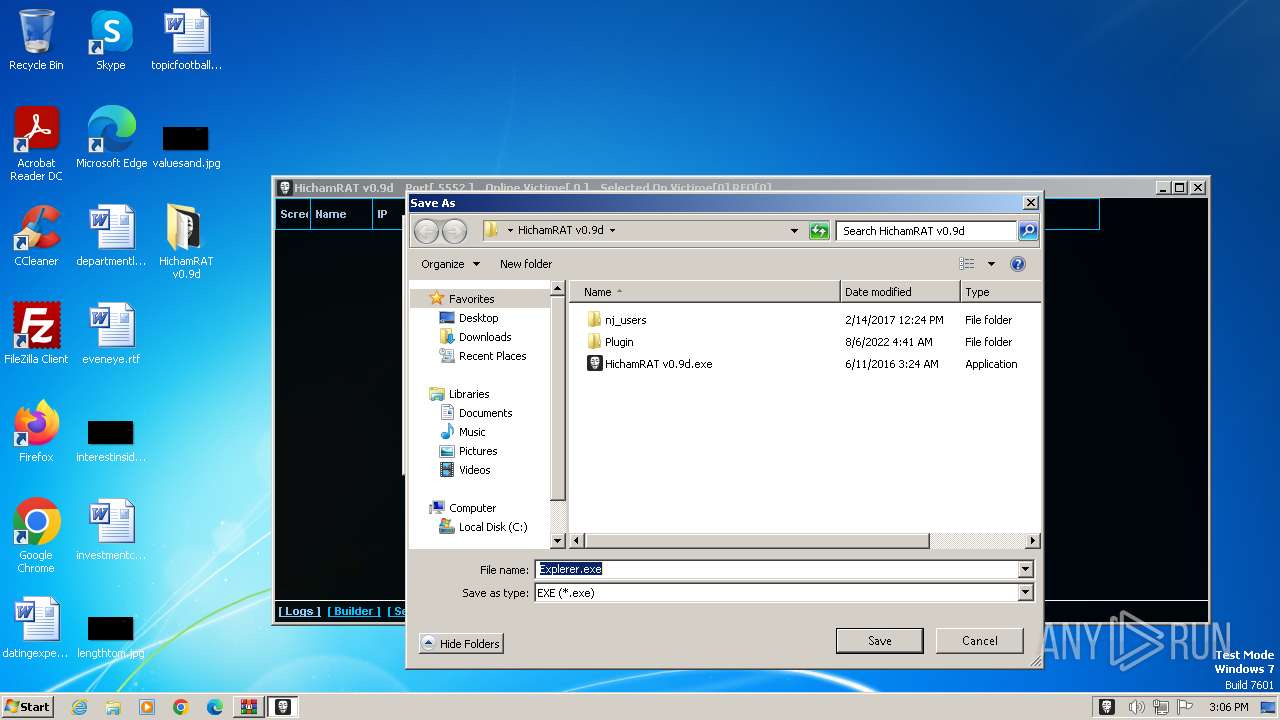Screen dimensions: 1280x720
Task: Open the address path history dropdown
Action: tap(795, 231)
